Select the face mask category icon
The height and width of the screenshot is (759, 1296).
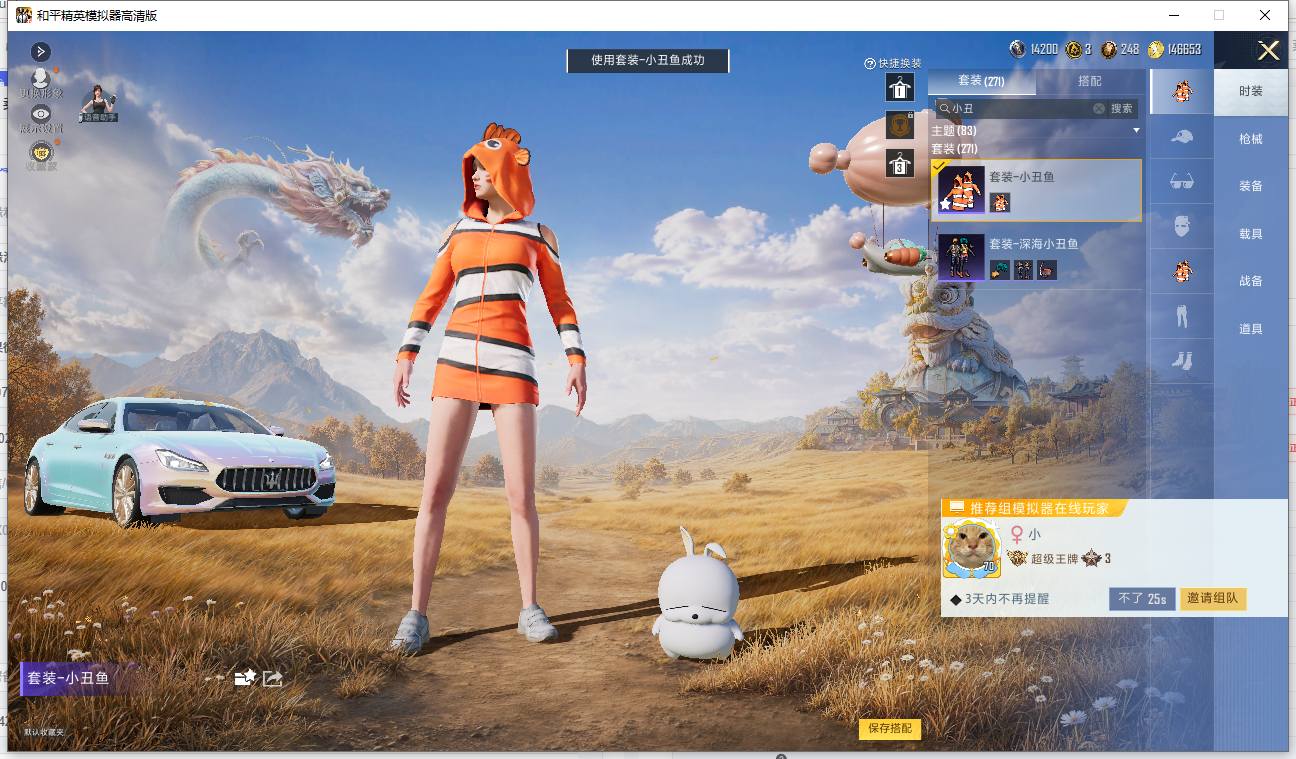1181,226
